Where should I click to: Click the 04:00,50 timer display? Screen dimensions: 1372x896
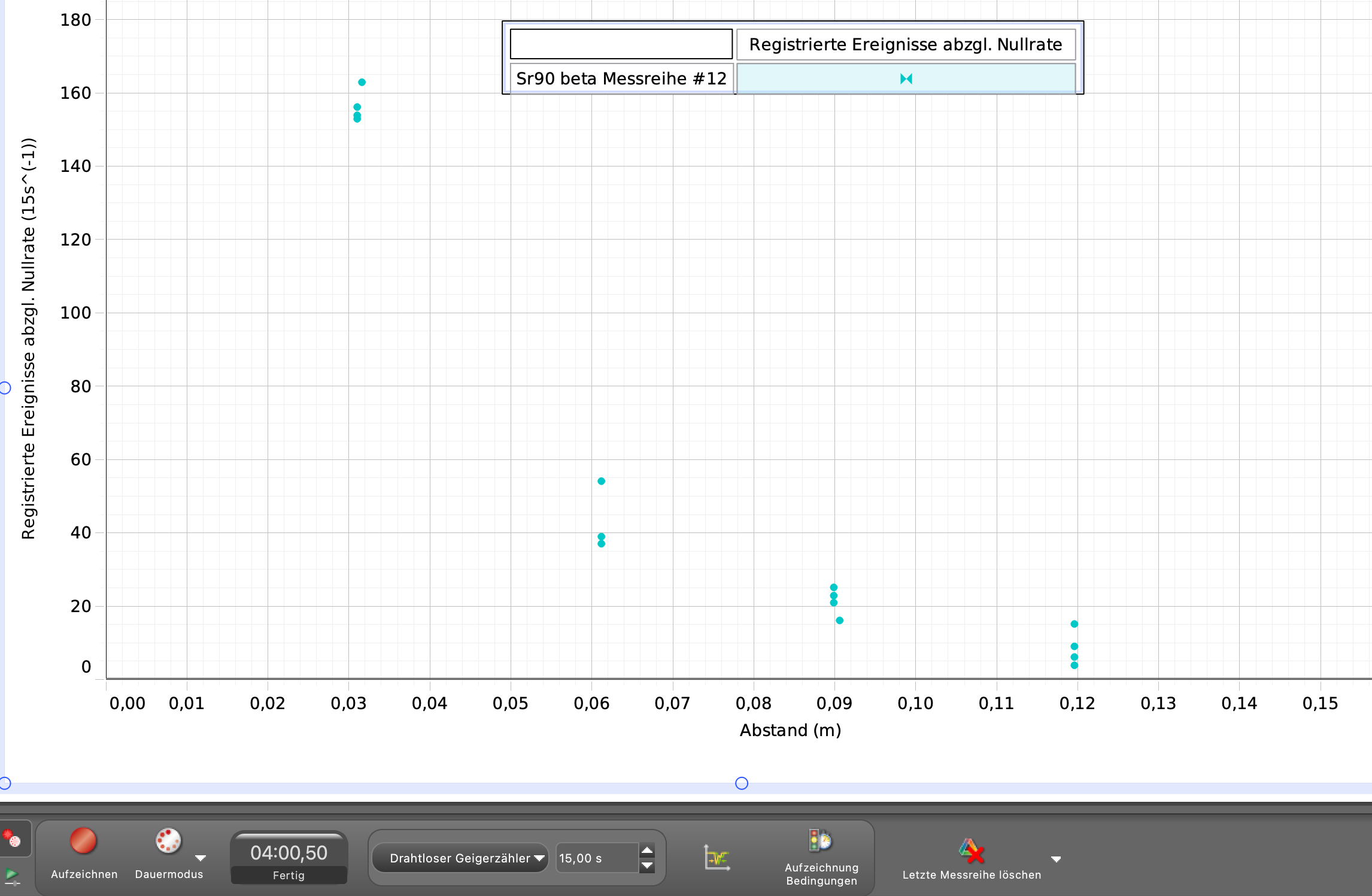coord(289,853)
